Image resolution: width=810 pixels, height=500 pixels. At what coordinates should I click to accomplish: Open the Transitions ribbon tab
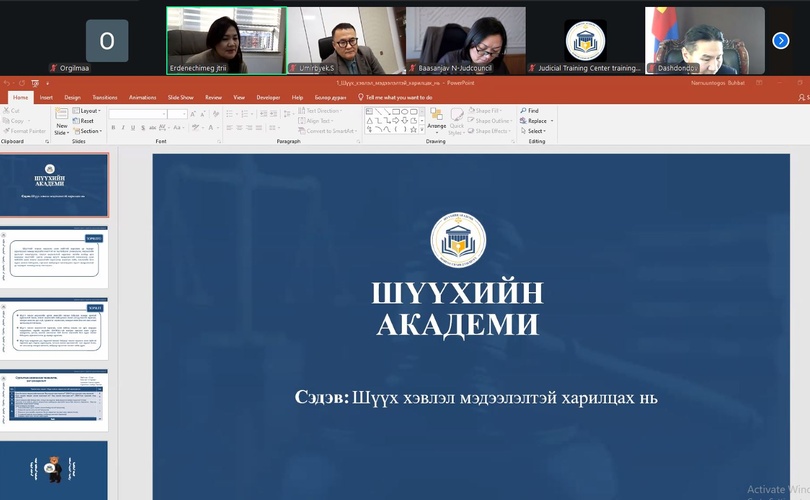pos(105,97)
